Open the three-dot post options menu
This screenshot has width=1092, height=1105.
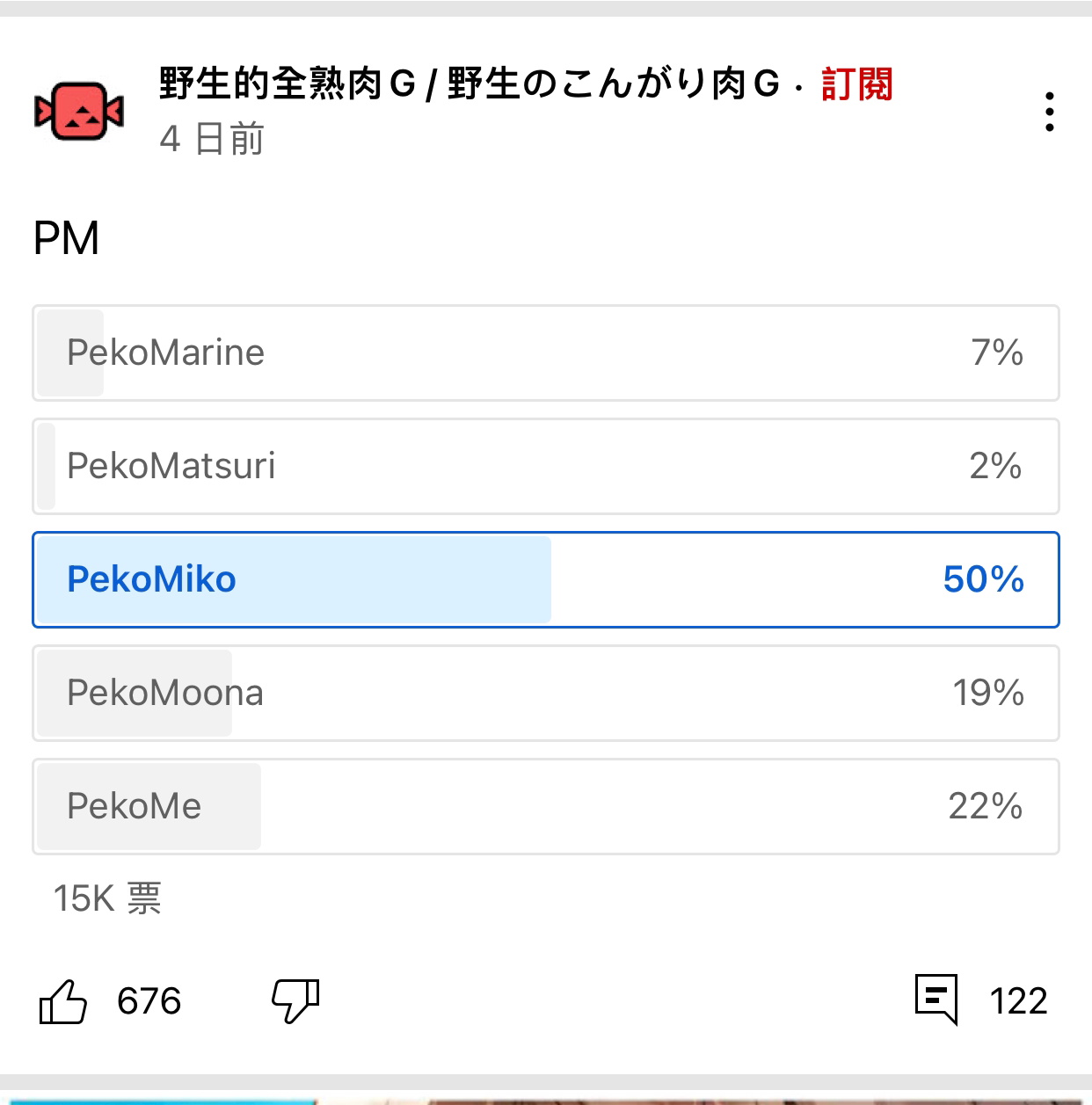point(1049,113)
